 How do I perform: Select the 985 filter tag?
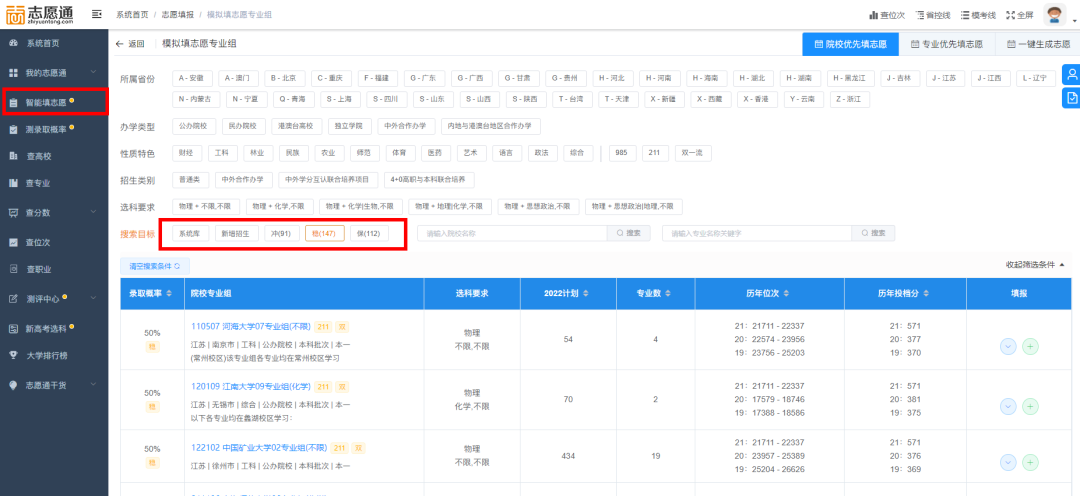pyautogui.click(x=620, y=153)
